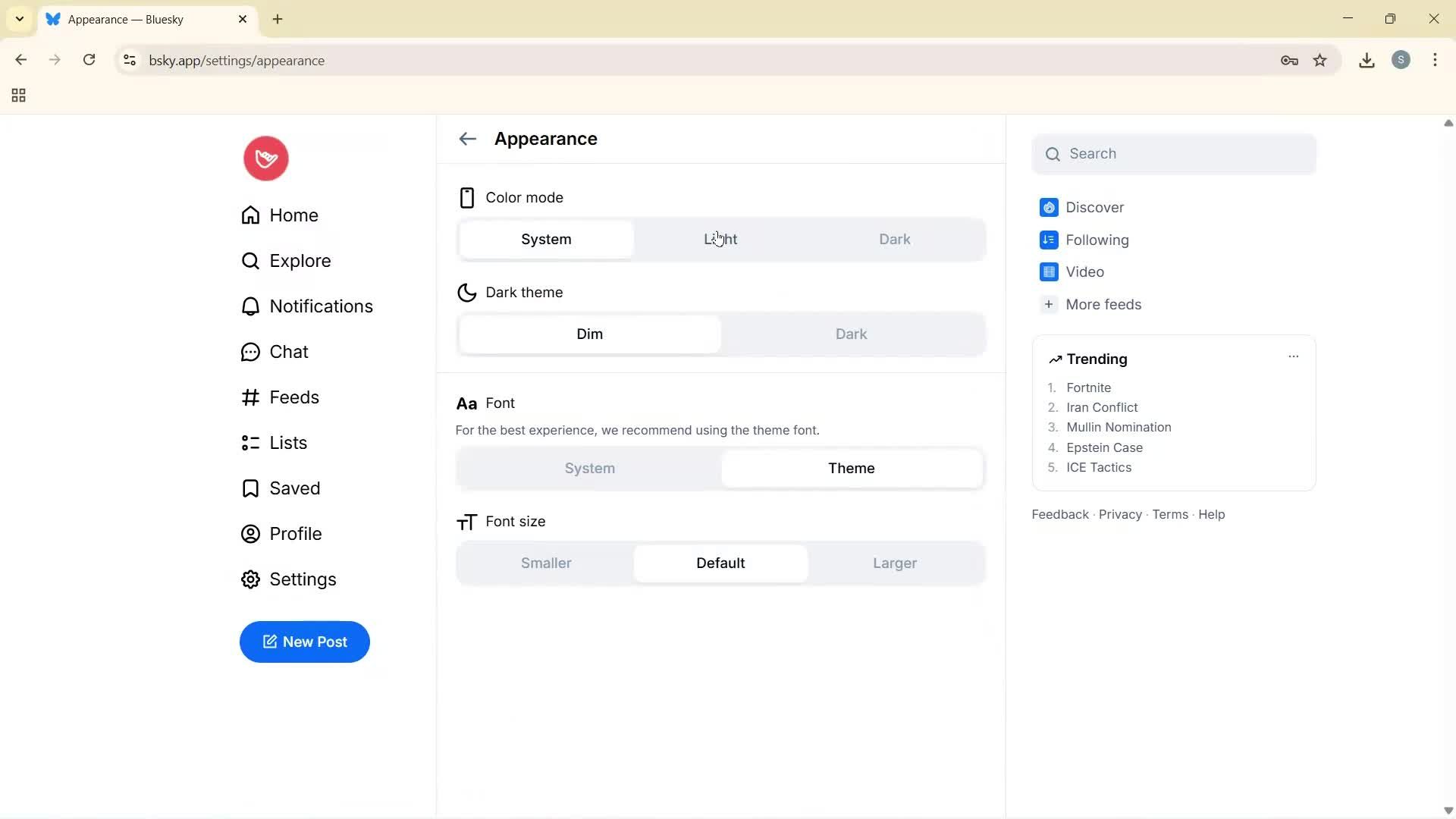Screen dimensions: 1456x819
Task: Open Chat with the speech bubble icon
Action: coord(250,352)
